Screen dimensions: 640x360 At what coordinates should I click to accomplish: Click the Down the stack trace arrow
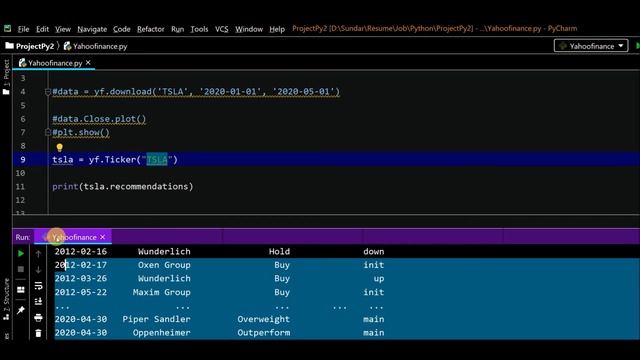[38, 270]
